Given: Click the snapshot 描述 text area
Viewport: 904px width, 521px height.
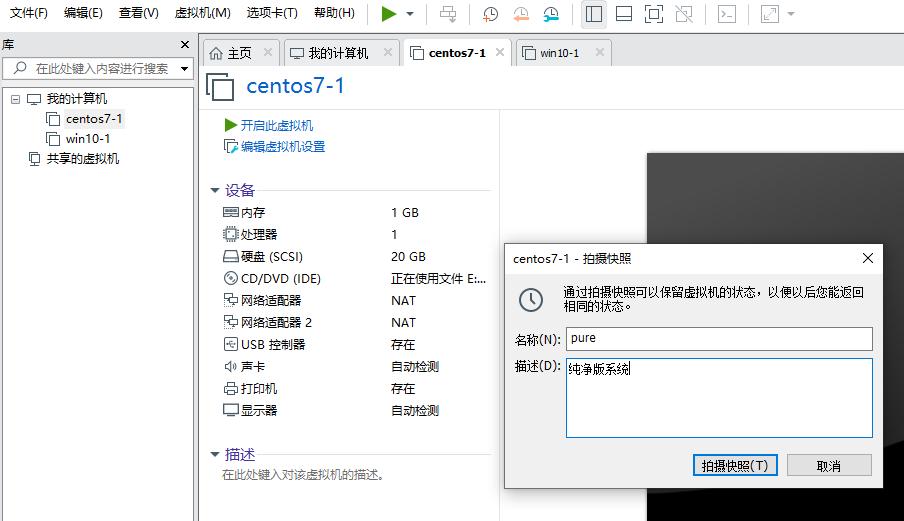Looking at the screenshot, I should [x=719, y=398].
